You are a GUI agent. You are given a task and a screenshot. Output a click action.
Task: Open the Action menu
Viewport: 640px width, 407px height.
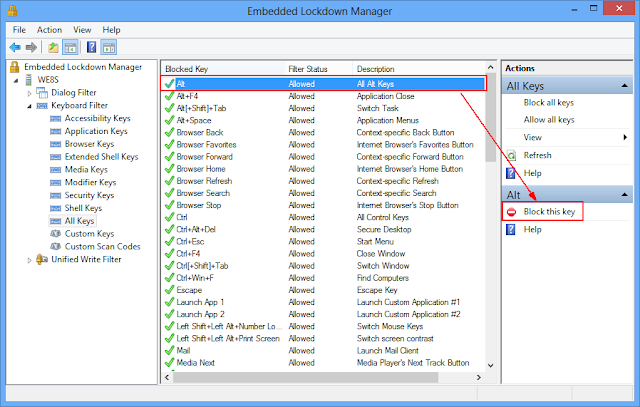click(49, 30)
